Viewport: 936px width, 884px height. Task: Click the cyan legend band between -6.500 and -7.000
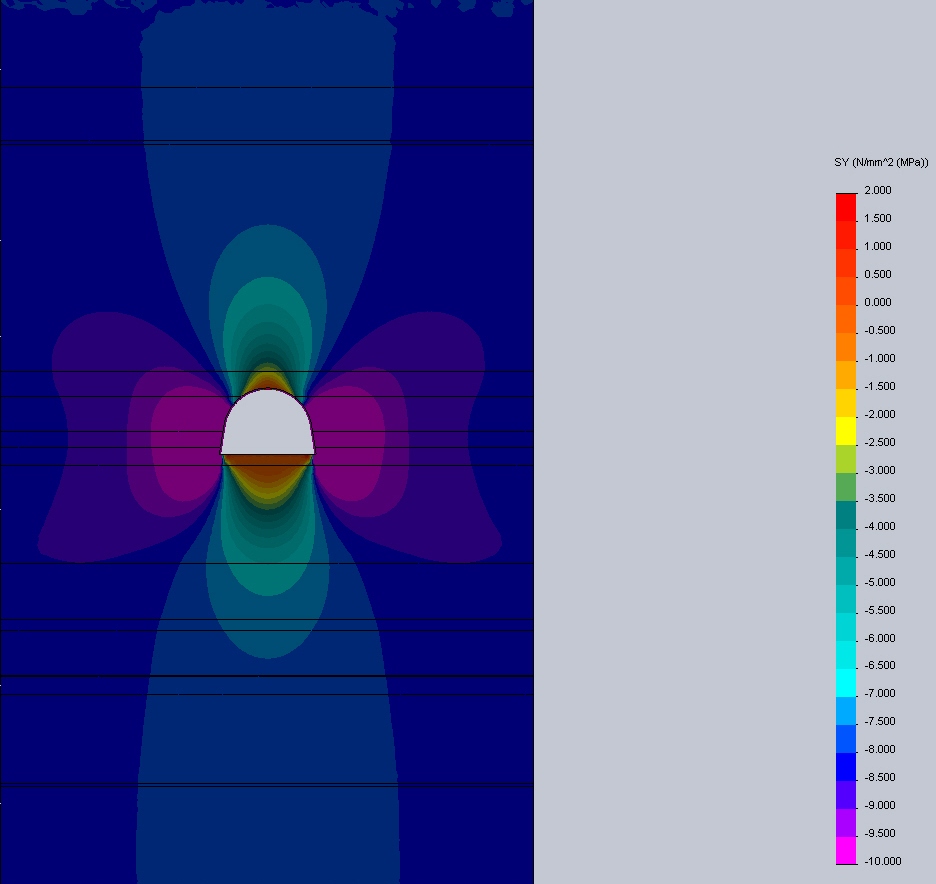pyautogui.click(x=846, y=683)
